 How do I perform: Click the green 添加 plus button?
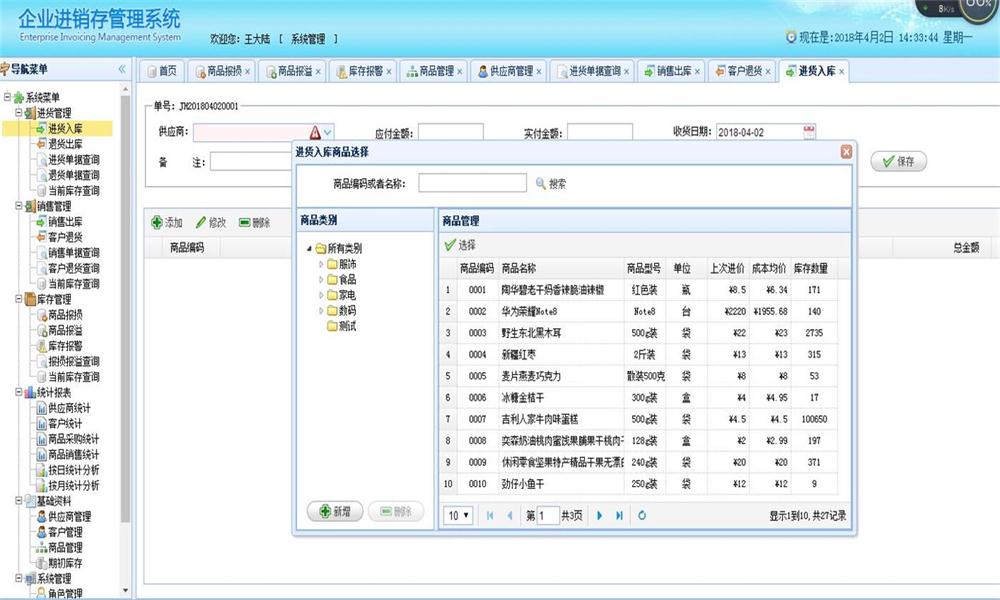(166, 222)
